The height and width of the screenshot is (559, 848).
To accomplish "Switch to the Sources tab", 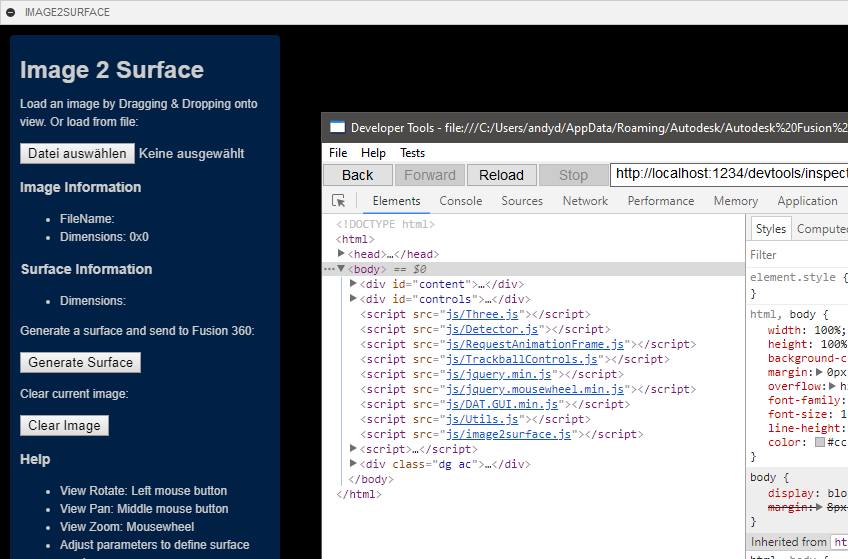I will [522, 201].
